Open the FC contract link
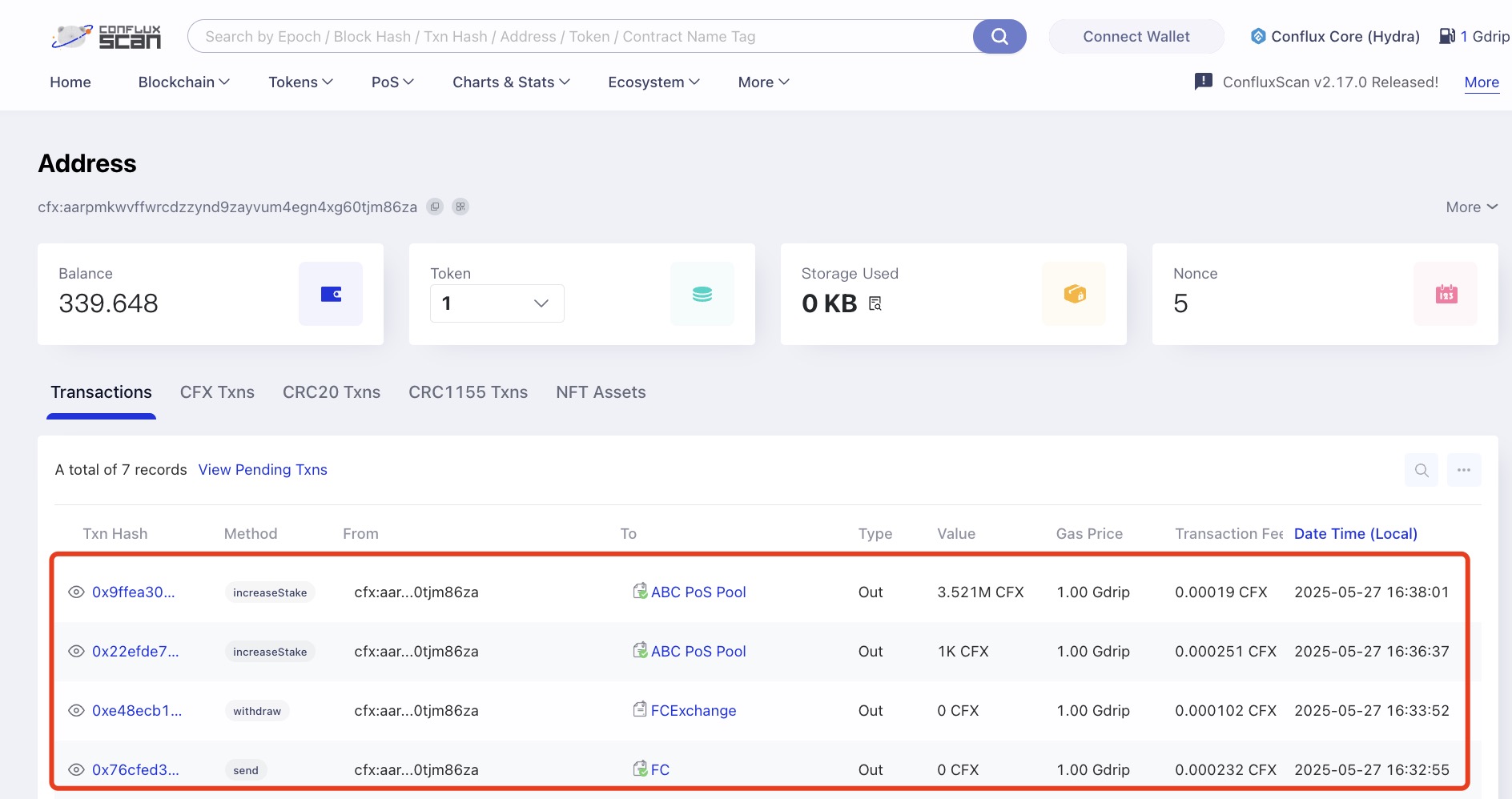 coord(660,769)
